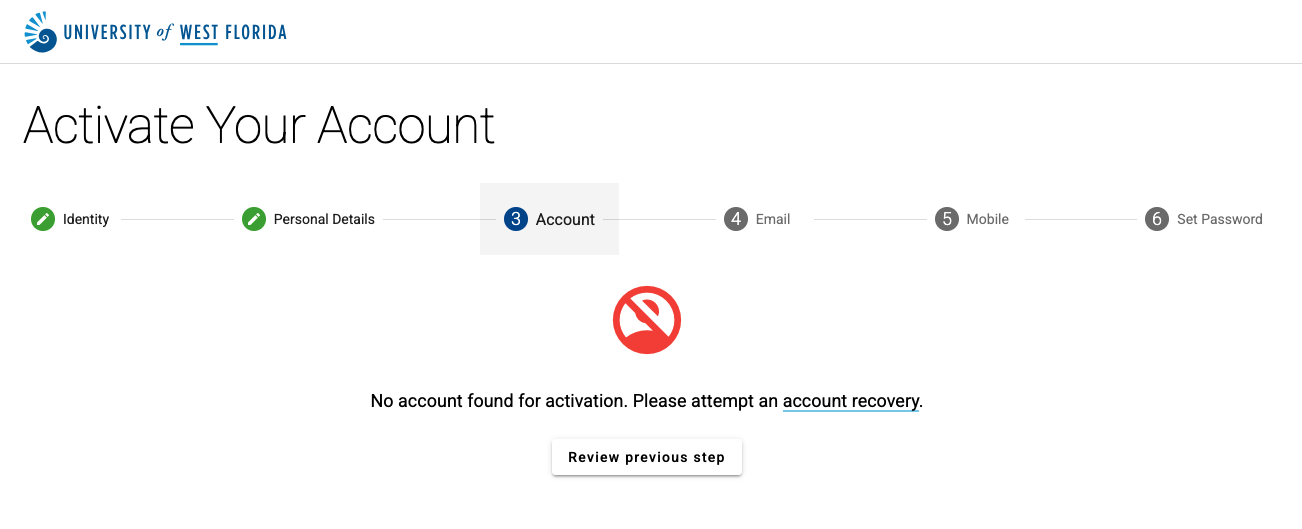This screenshot has width=1302, height=529.
Task: Select the Email step label
Action: [x=773, y=219]
